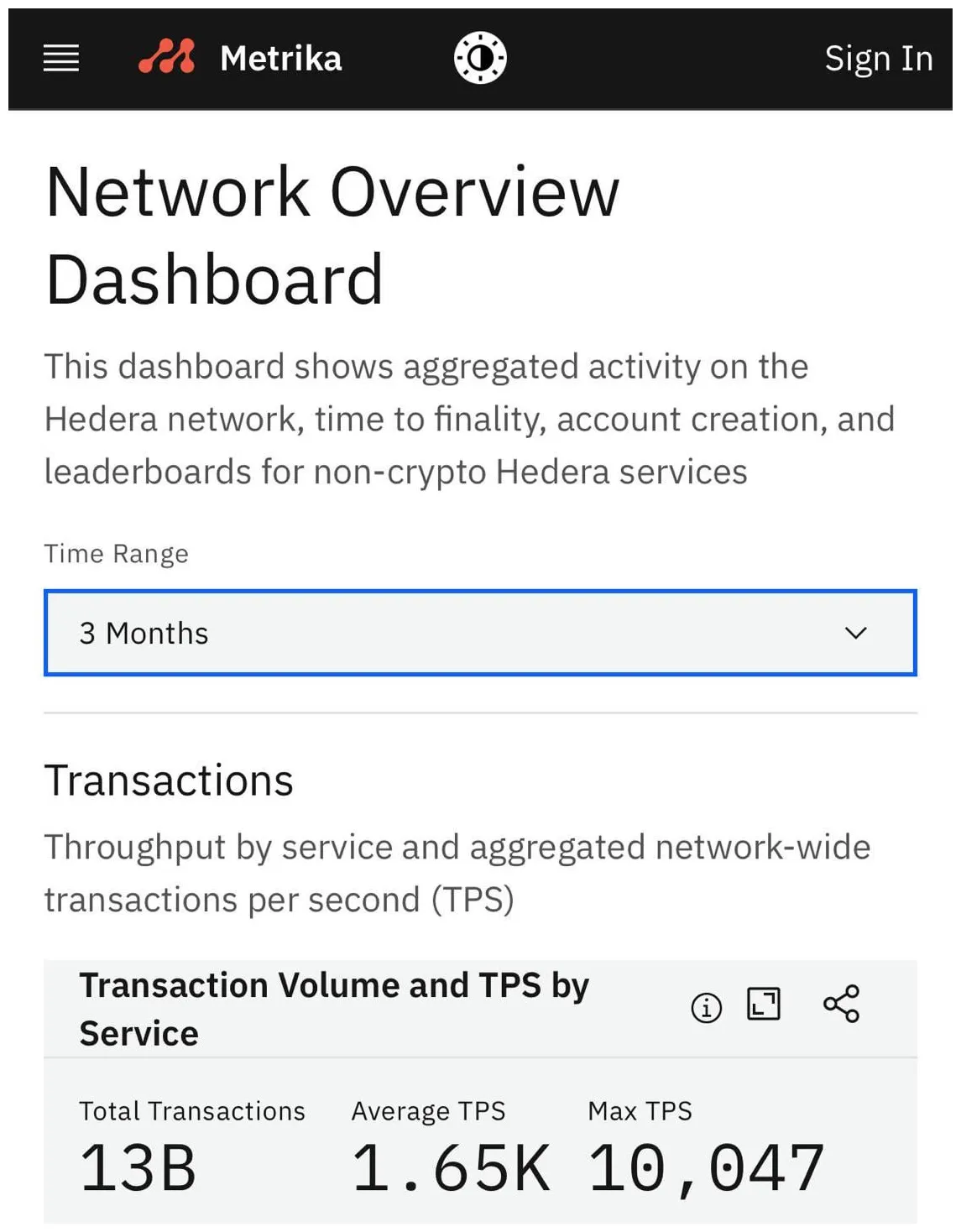
Task: Click the Throughput by service description text
Action: pyautogui.click(x=457, y=873)
